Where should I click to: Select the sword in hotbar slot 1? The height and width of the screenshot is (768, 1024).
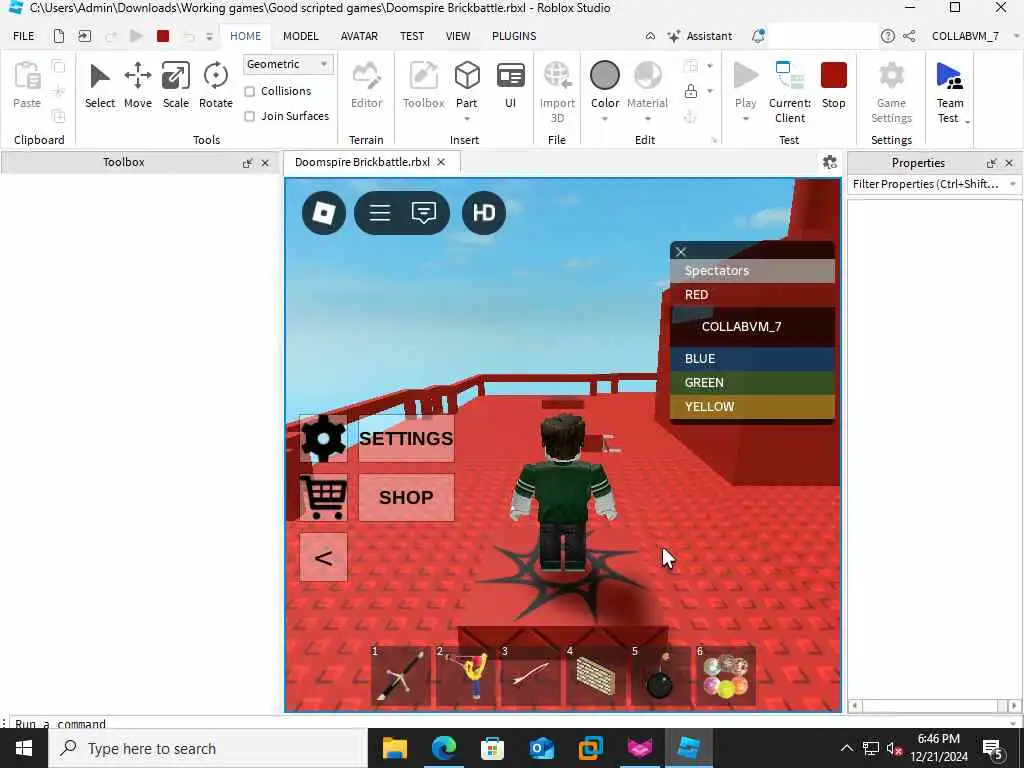(401, 676)
